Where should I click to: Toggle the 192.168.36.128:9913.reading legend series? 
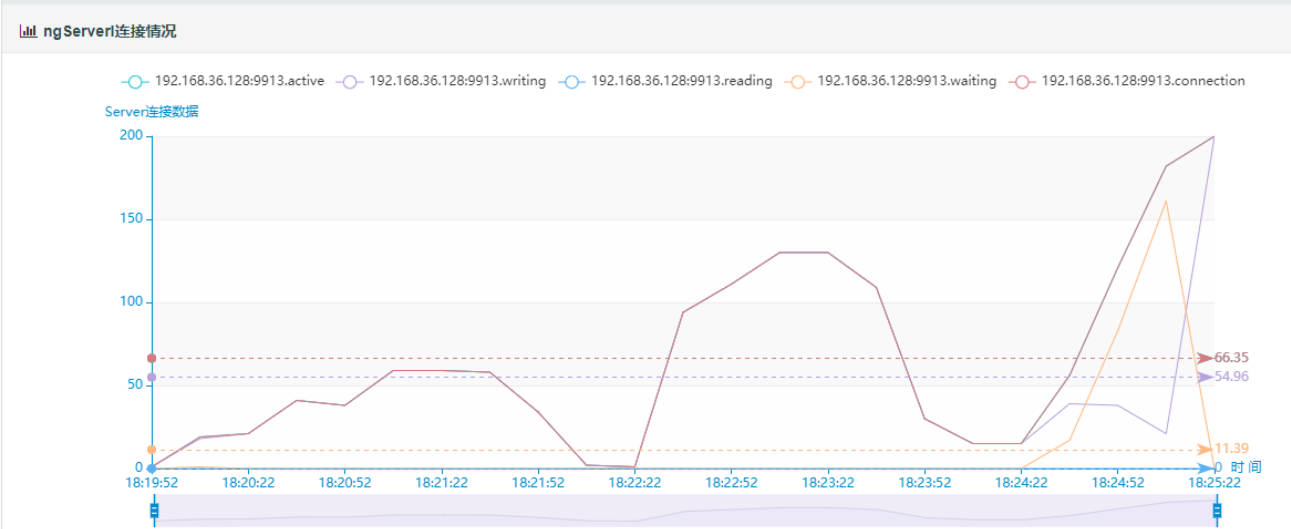click(665, 81)
